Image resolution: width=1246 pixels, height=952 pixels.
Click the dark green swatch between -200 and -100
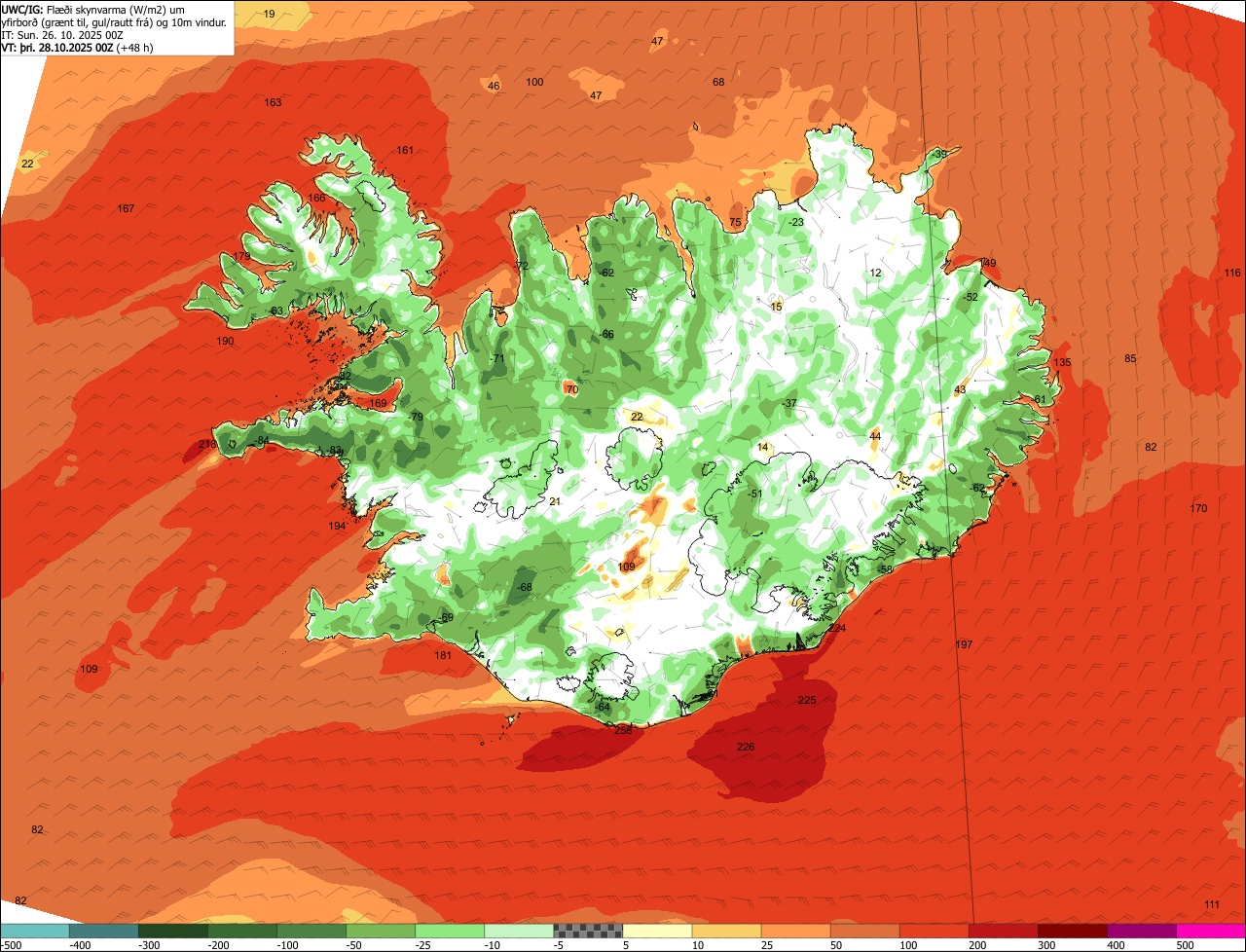coord(242,931)
